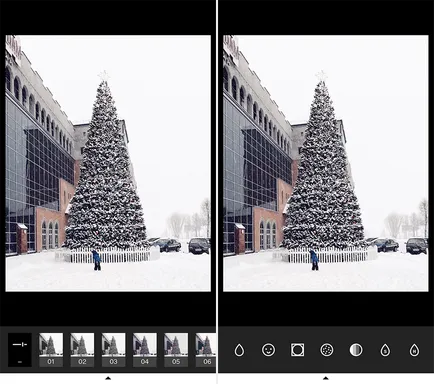Open the Shadows Tint drop labeled S
Image resolution: width=434 pixels, height=384 pixels.
click(385, 350)
